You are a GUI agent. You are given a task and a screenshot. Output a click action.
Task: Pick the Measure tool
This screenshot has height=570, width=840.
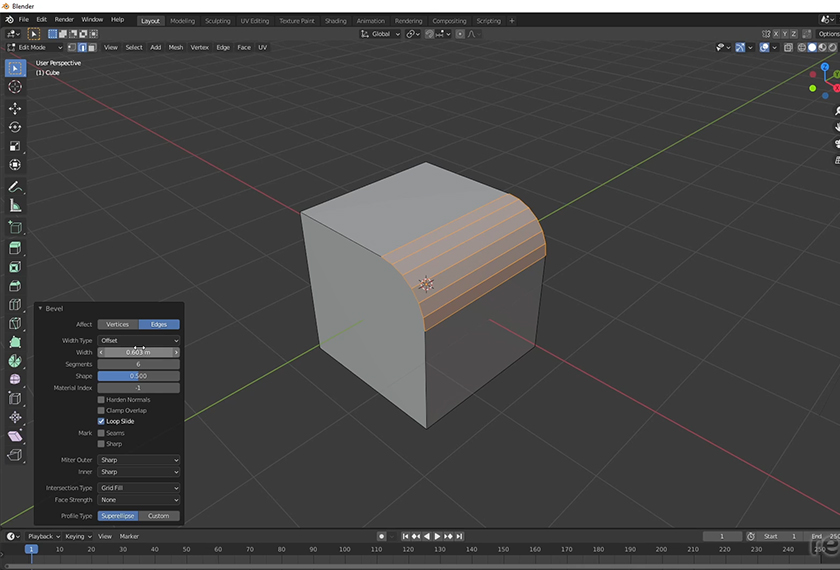(x=15, y=205)
